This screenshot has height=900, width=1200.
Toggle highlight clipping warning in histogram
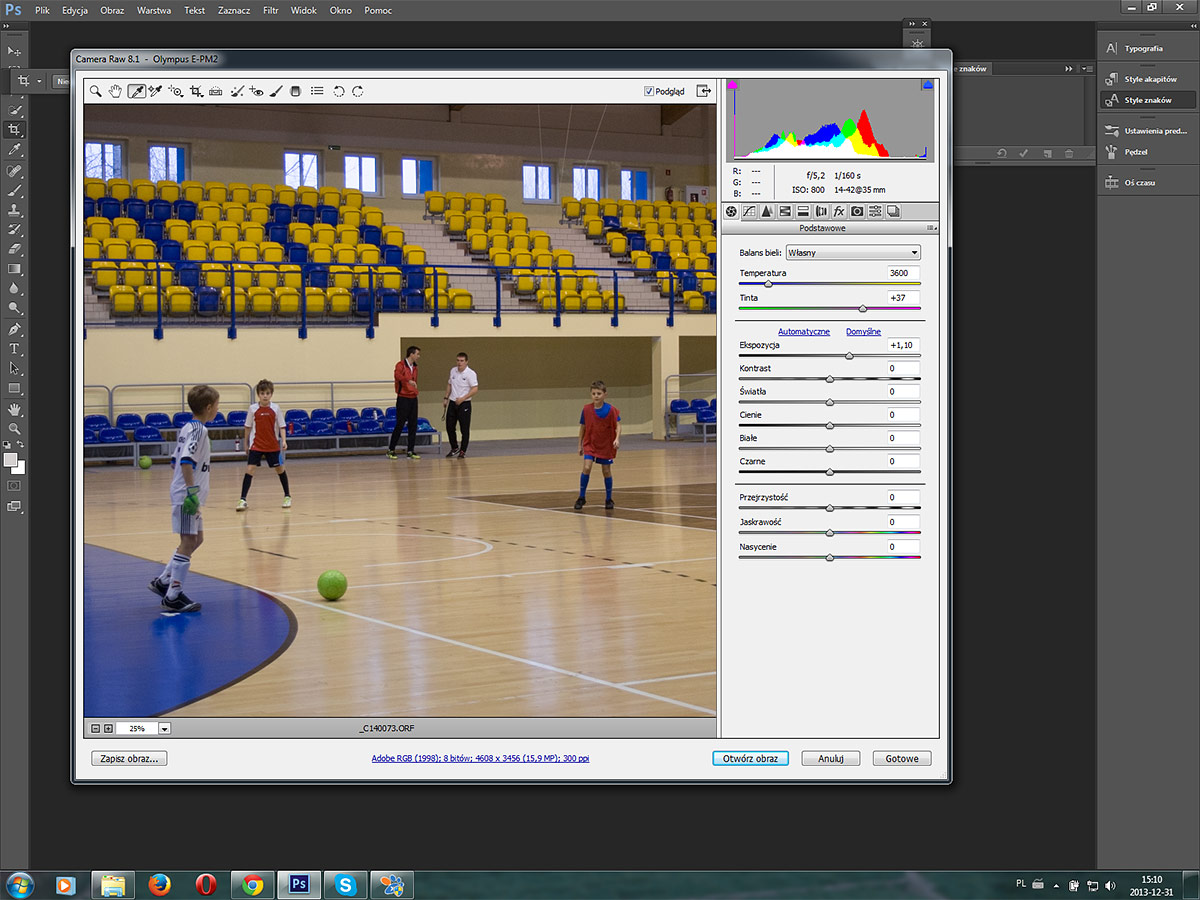pos(928,86)
